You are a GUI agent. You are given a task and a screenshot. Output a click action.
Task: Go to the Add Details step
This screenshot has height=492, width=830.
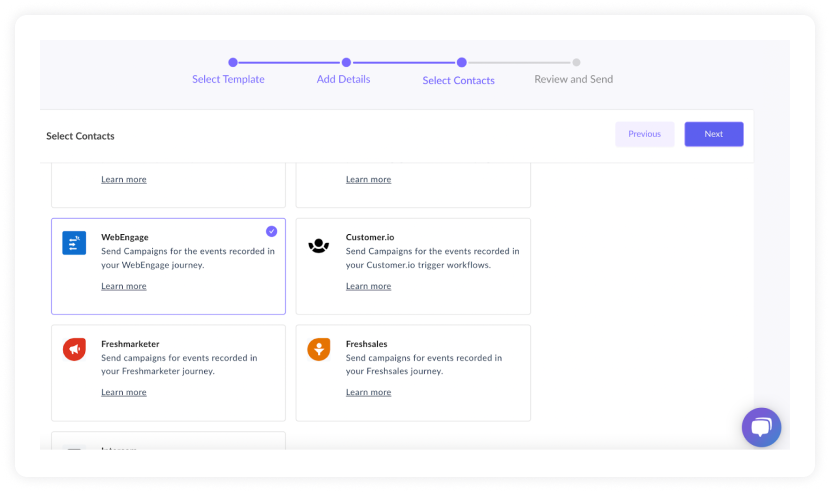[344, 79]
